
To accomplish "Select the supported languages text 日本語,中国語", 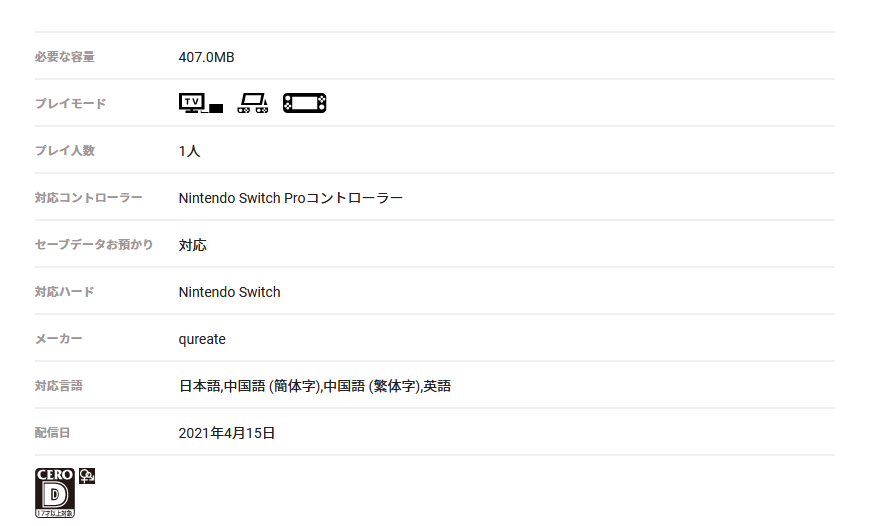I will click(315, 386).
